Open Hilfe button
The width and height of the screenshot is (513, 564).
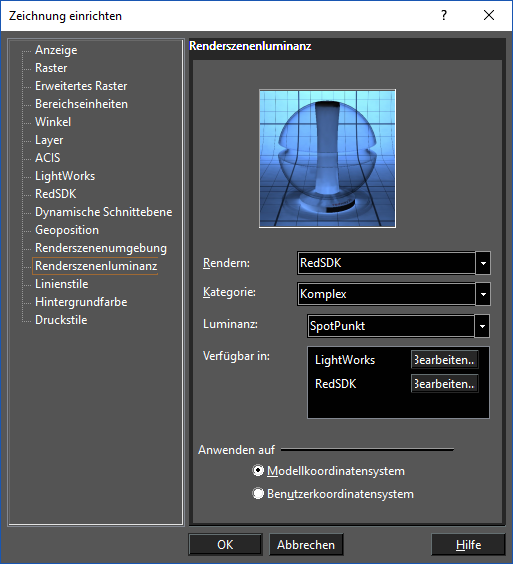click(x=468, y=545)
